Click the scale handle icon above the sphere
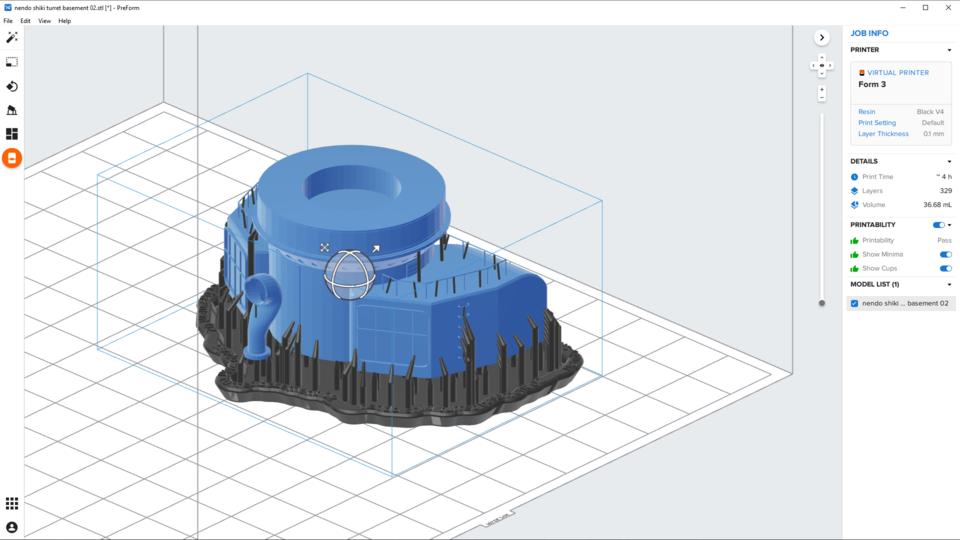 pyautogui.click(x=324, y=247)
